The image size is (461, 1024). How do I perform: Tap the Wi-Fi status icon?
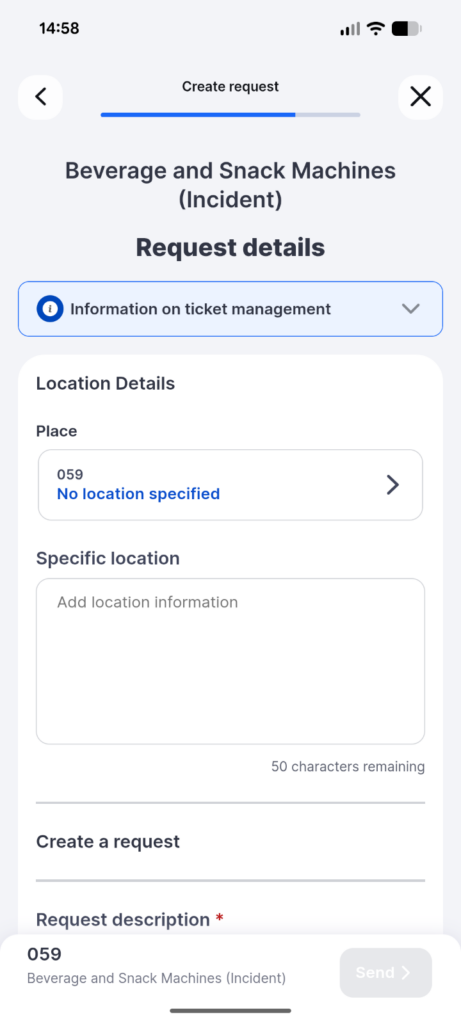pos(375,28)
